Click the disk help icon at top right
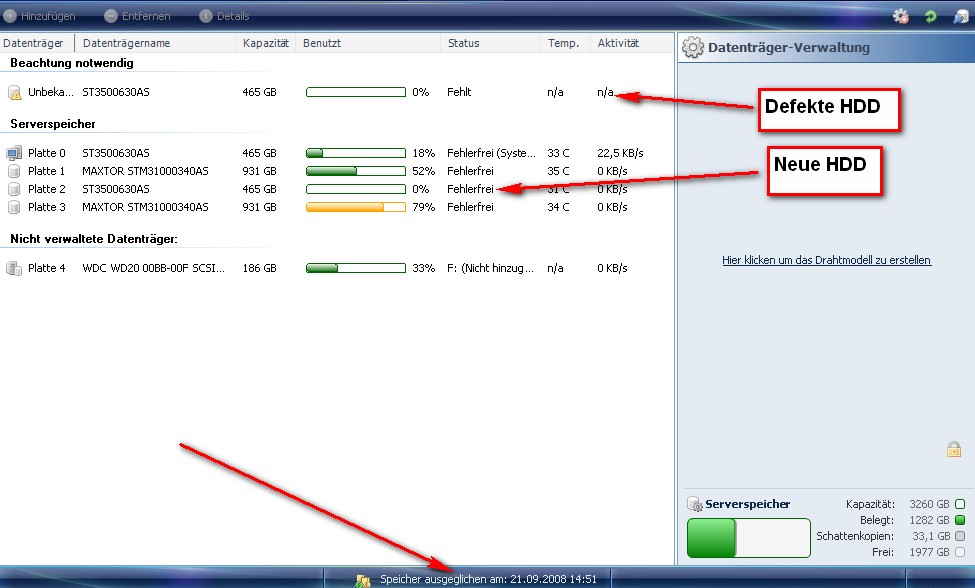Image resolution: width=975 pixels, height=588 pixels. click(x=960, y=16)
